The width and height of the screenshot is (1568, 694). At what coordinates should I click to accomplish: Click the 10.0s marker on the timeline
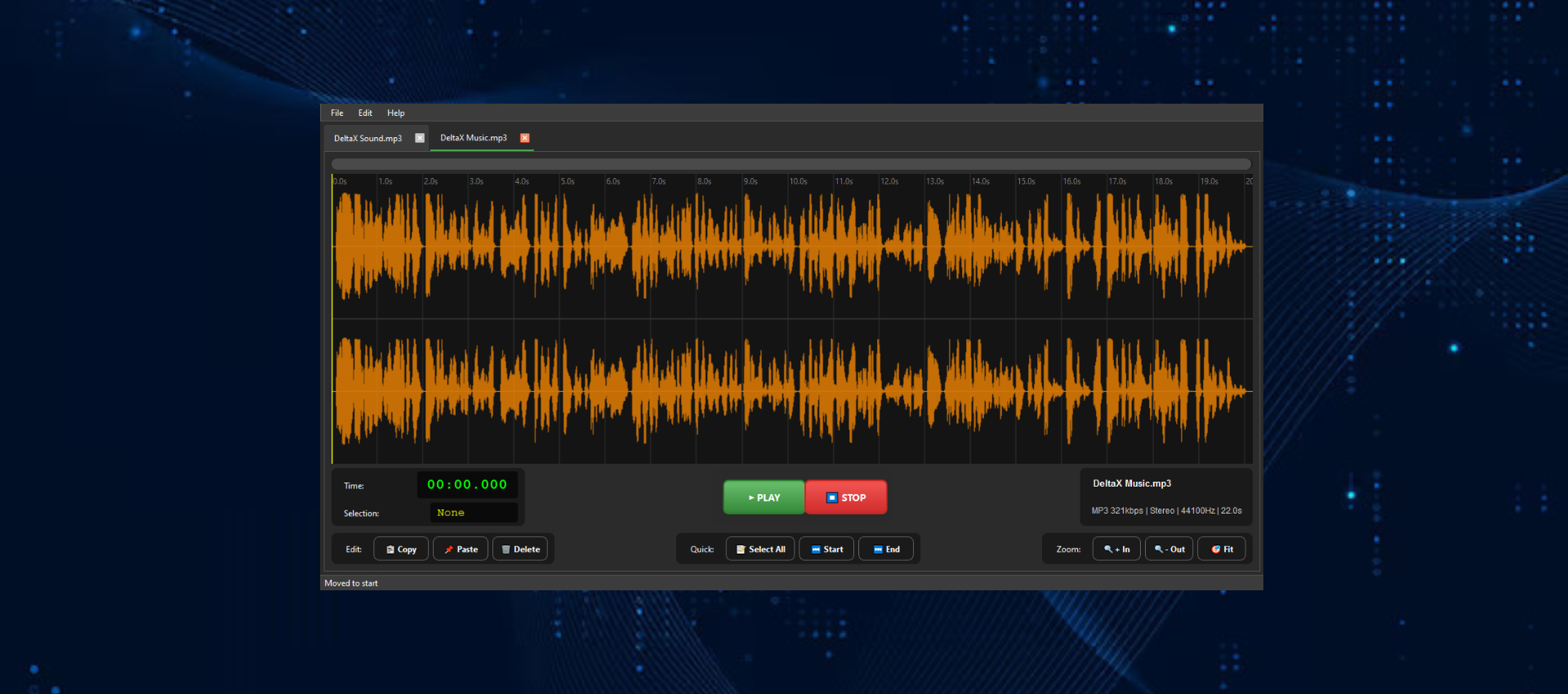tap(798, 181)
